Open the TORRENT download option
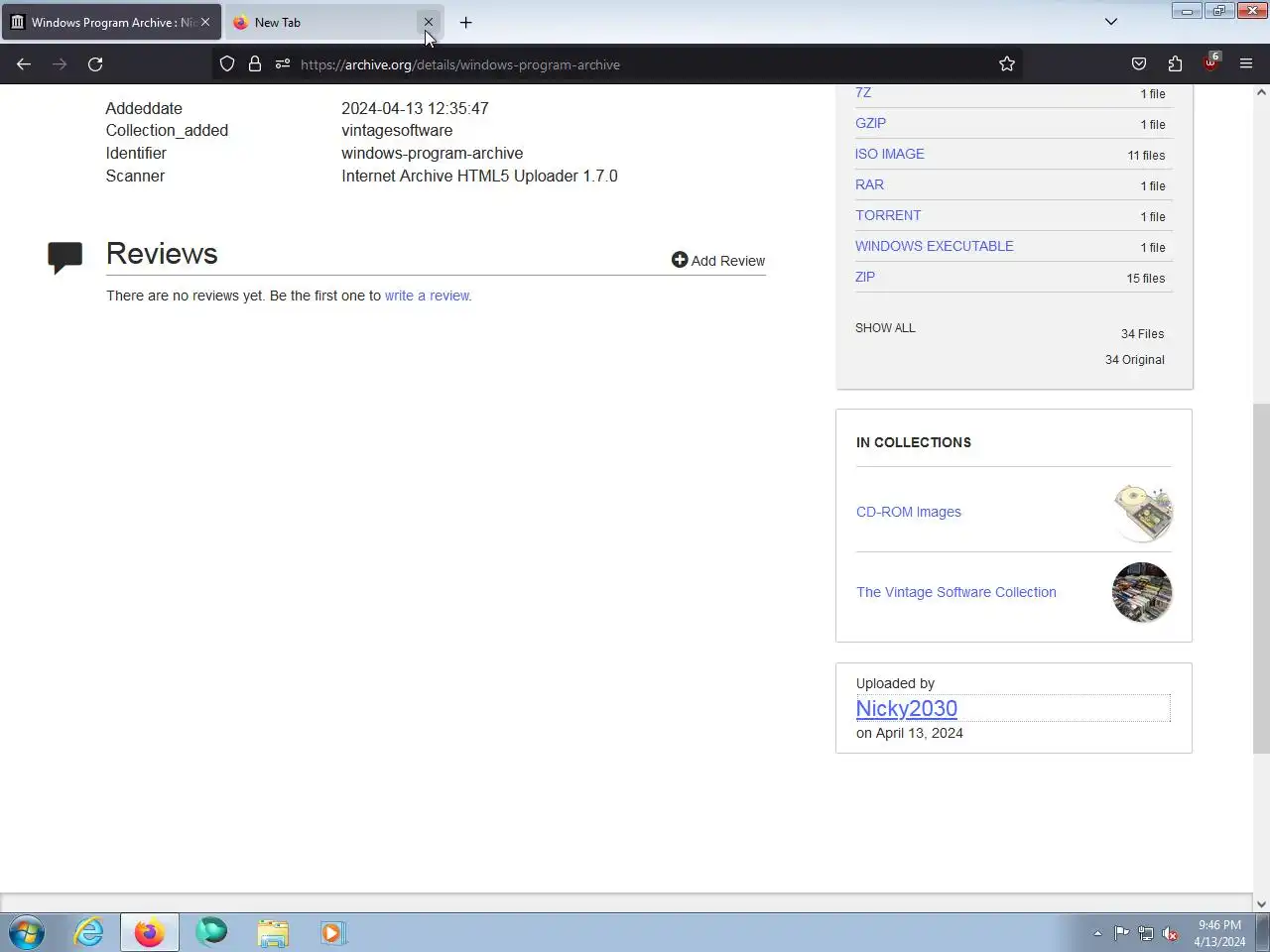The image size is (1270, 952). click(888, 215)
